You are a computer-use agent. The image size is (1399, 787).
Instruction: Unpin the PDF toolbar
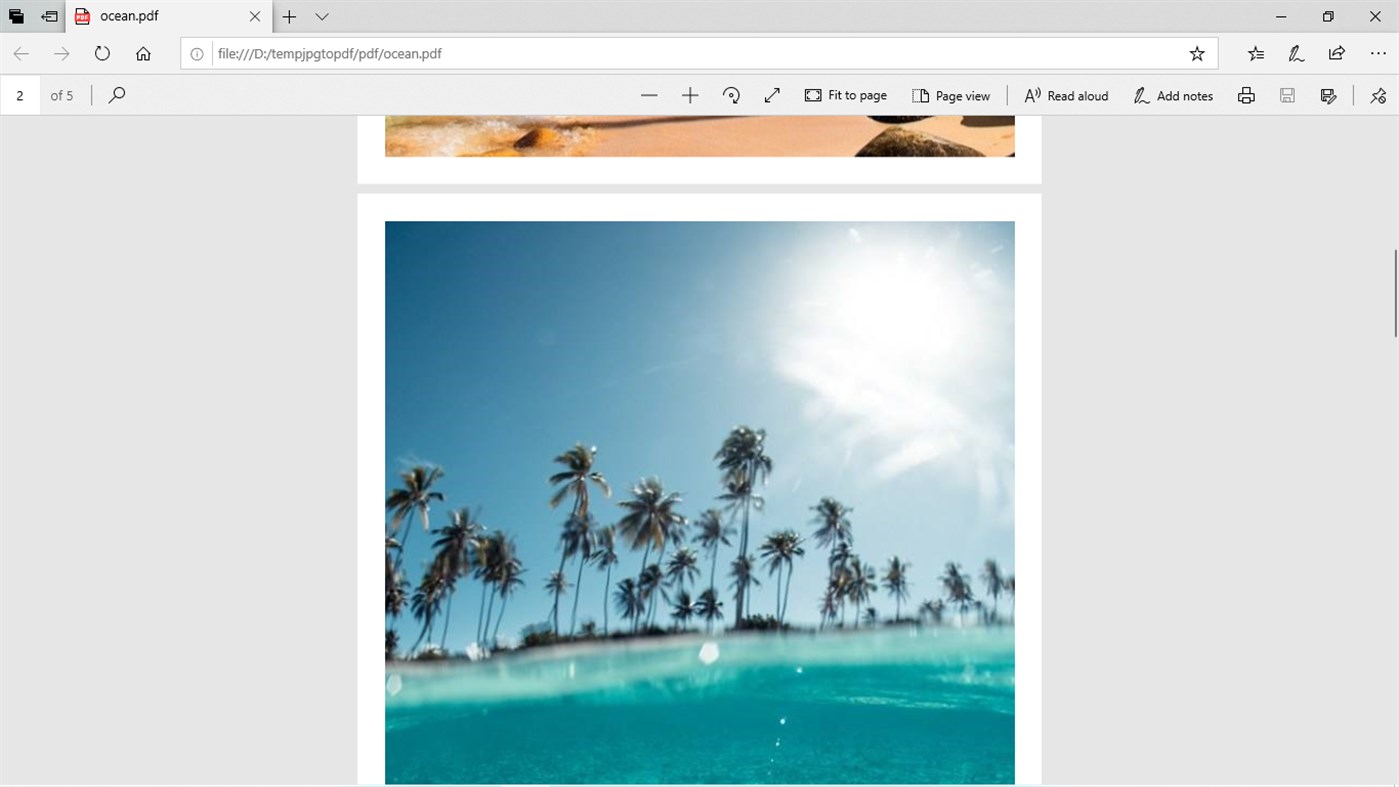pyautogui.click(x=1377, y=95)
